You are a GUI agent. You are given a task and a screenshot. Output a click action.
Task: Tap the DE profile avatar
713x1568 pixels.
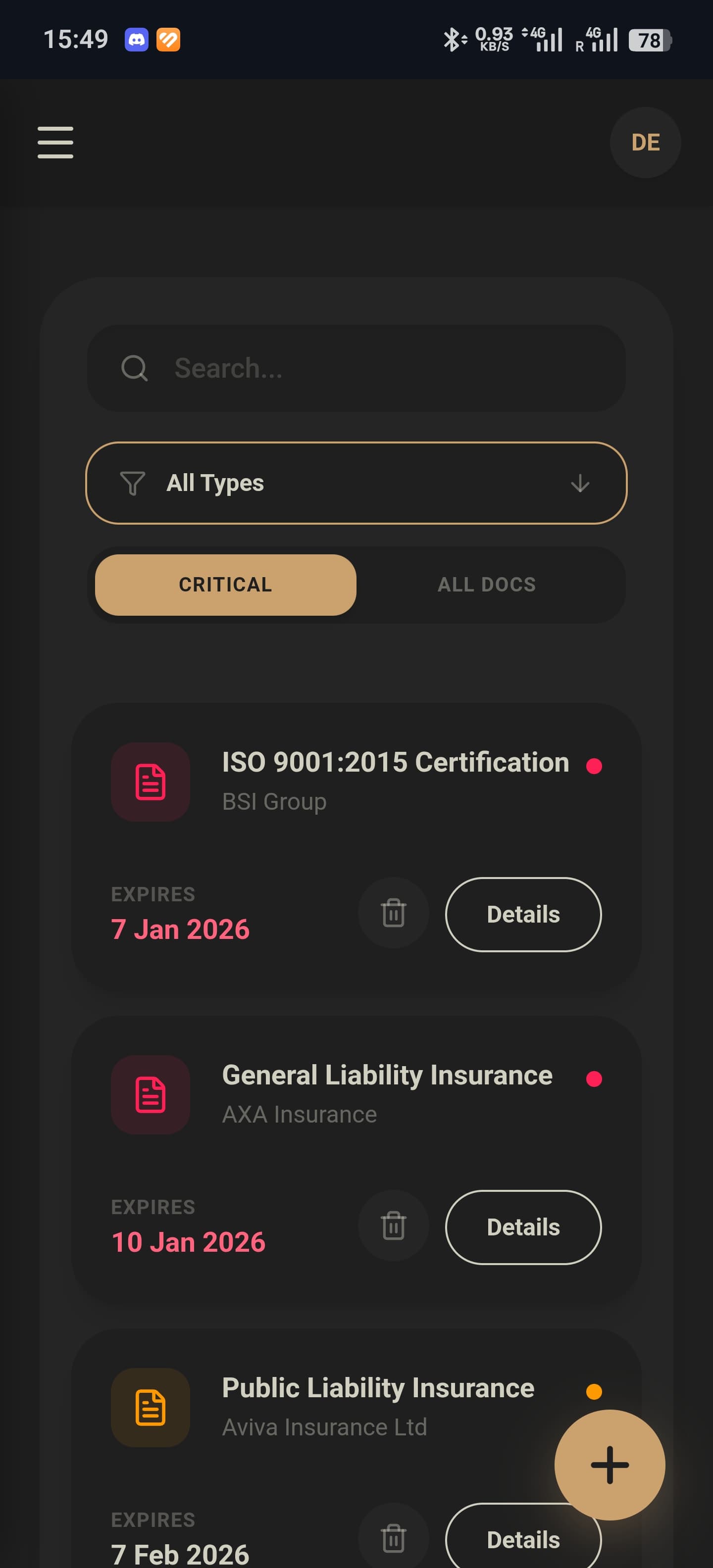point(645,143)
